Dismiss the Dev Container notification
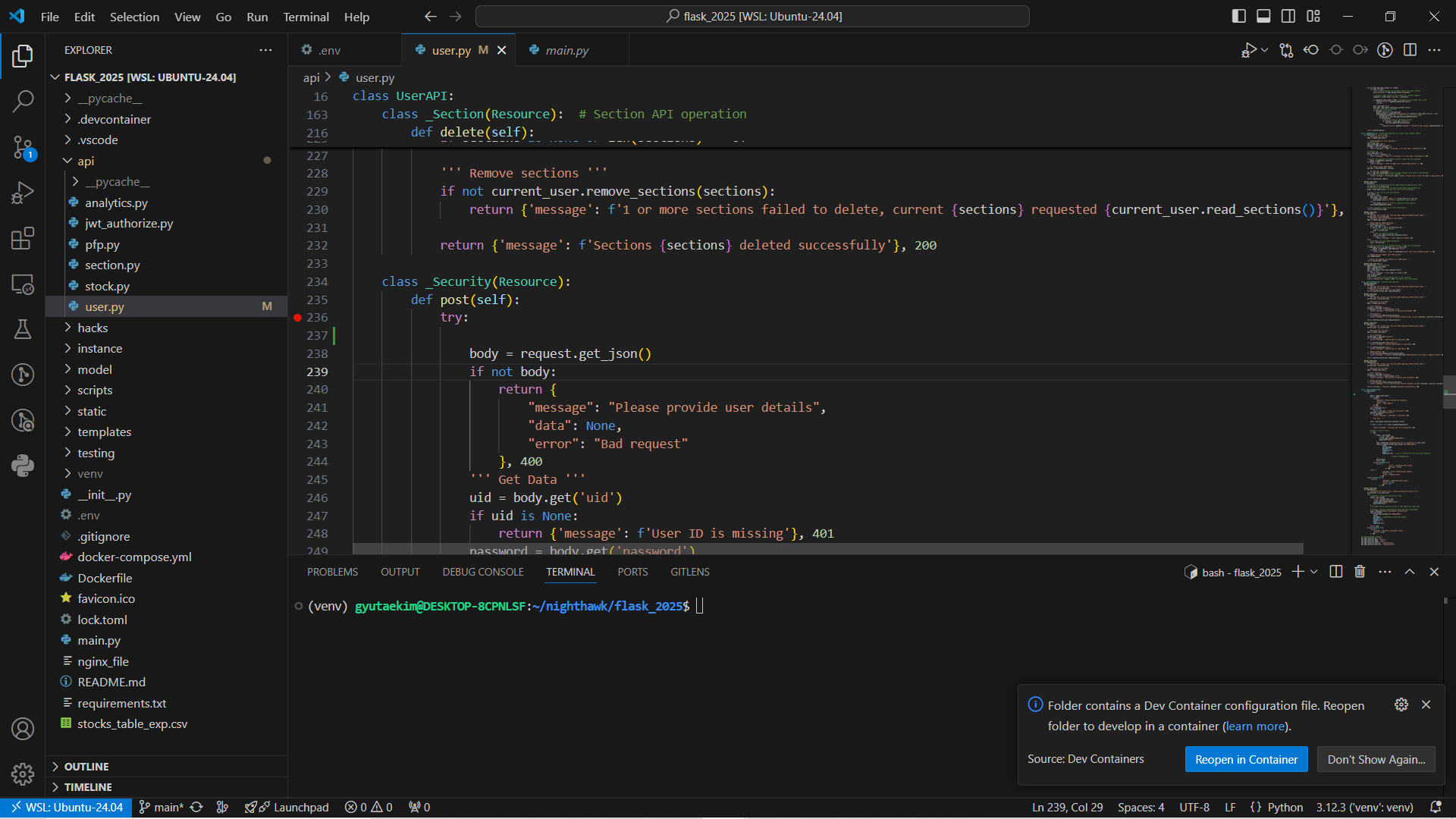 coord(1426,704)
